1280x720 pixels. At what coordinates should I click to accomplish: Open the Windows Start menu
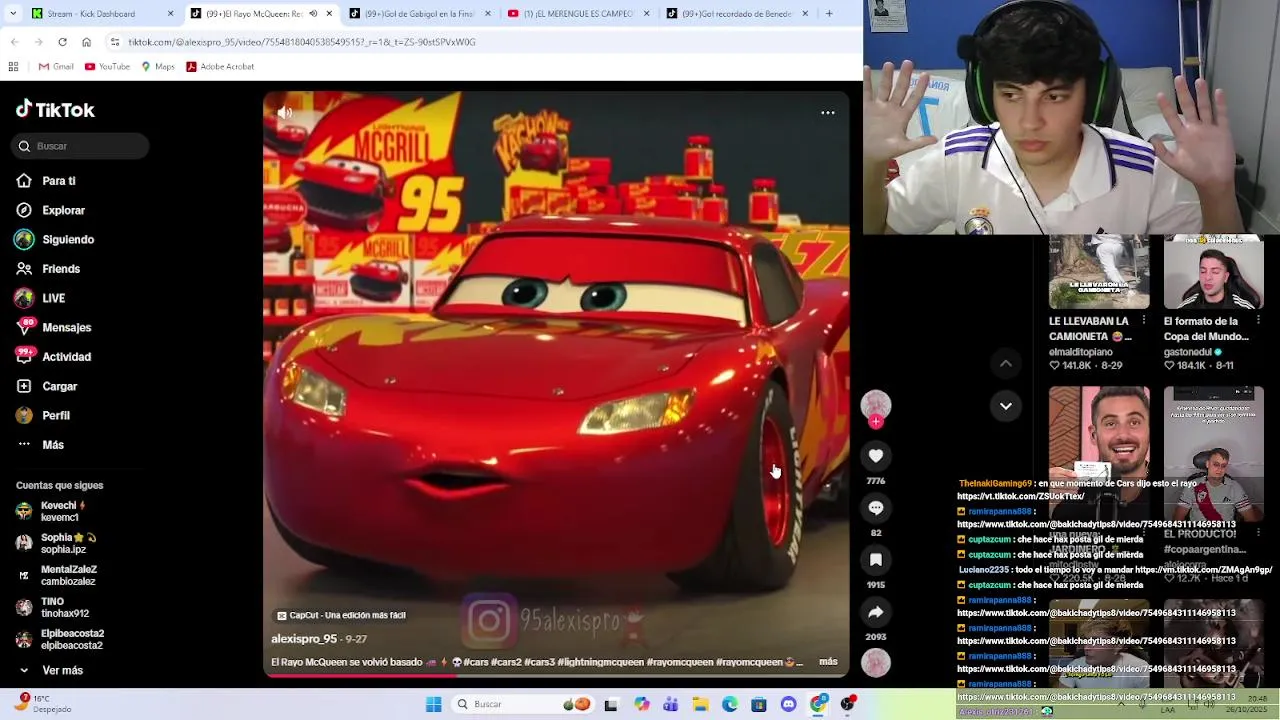click(434, 704)
